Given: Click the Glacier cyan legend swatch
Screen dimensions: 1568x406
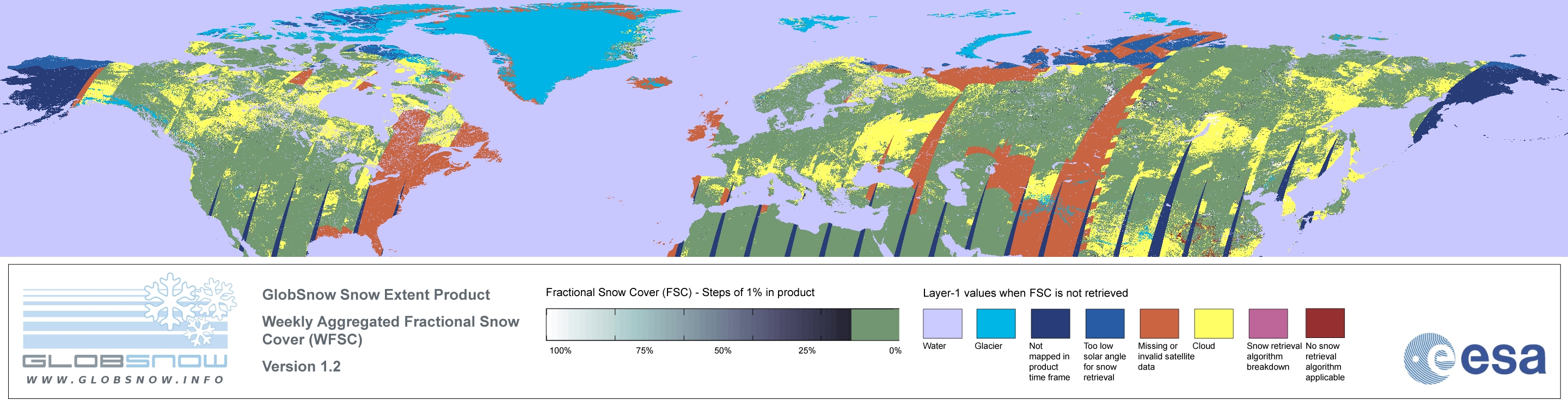Looking at the screenshot, I should tap(996, 323).
